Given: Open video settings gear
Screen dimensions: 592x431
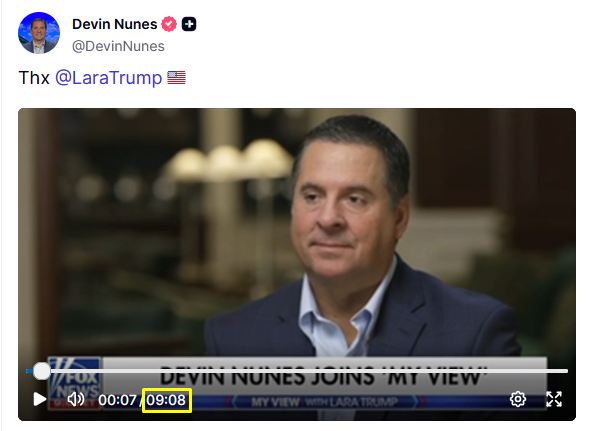Looking at the screenshot, I should (518, 399).
